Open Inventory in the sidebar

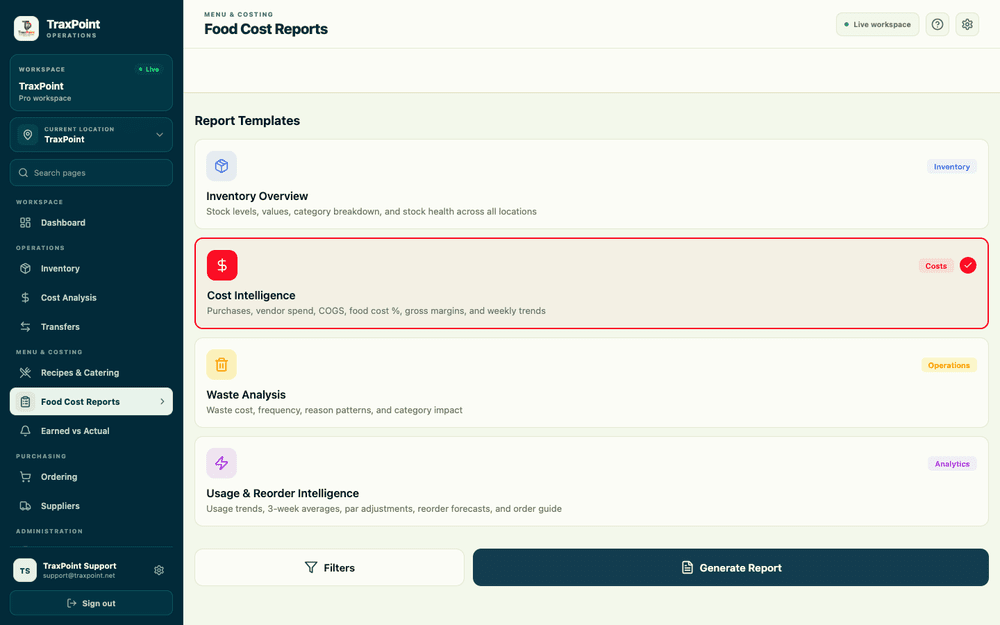coord(91,268)
